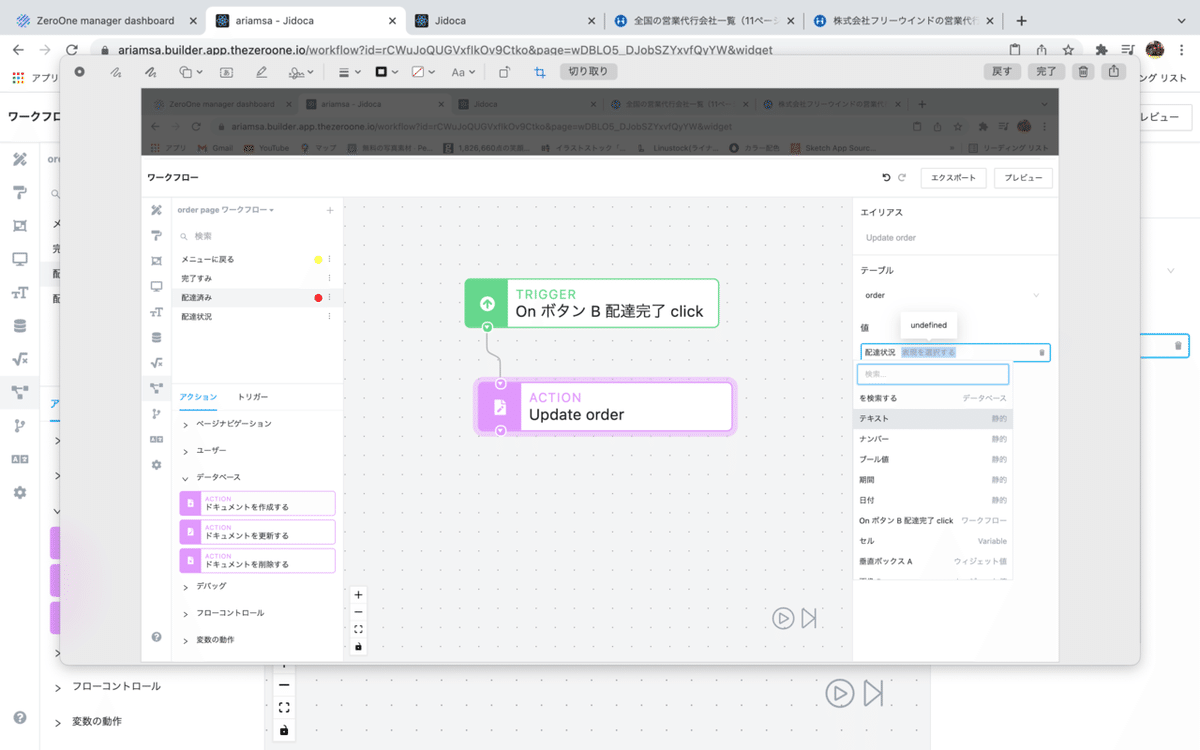Expand フローコントロール in the background window
The image size is (1200, 750).
(x=108, y=687)
